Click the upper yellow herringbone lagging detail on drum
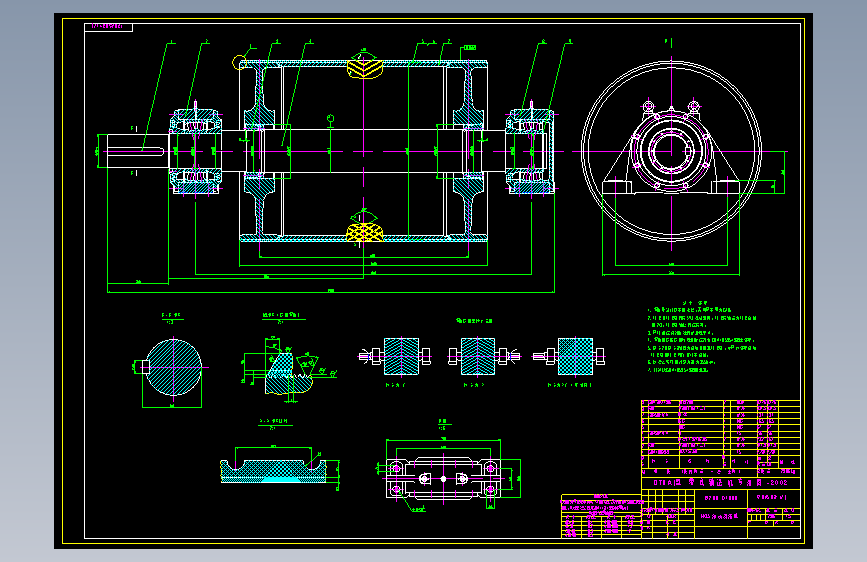Screen dimensions: 867x562 [364, 68]
